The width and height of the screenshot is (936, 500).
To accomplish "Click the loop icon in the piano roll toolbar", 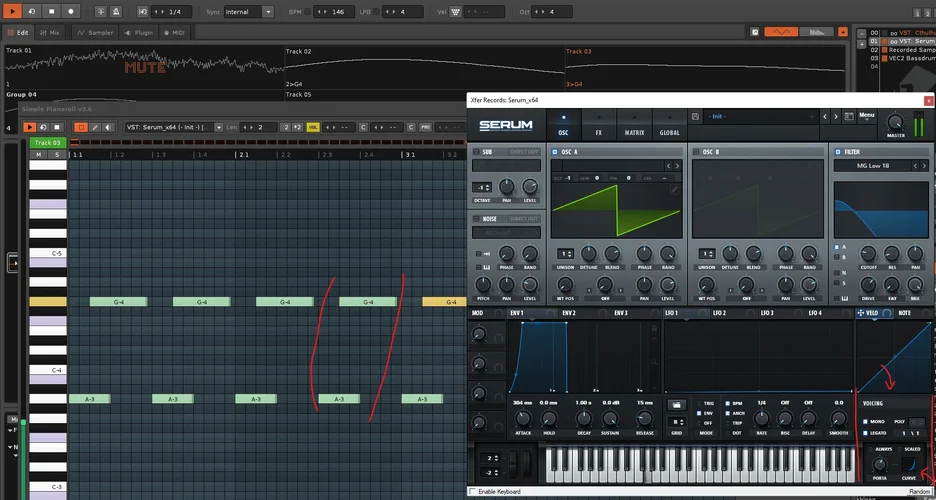I will click(44, 127).
